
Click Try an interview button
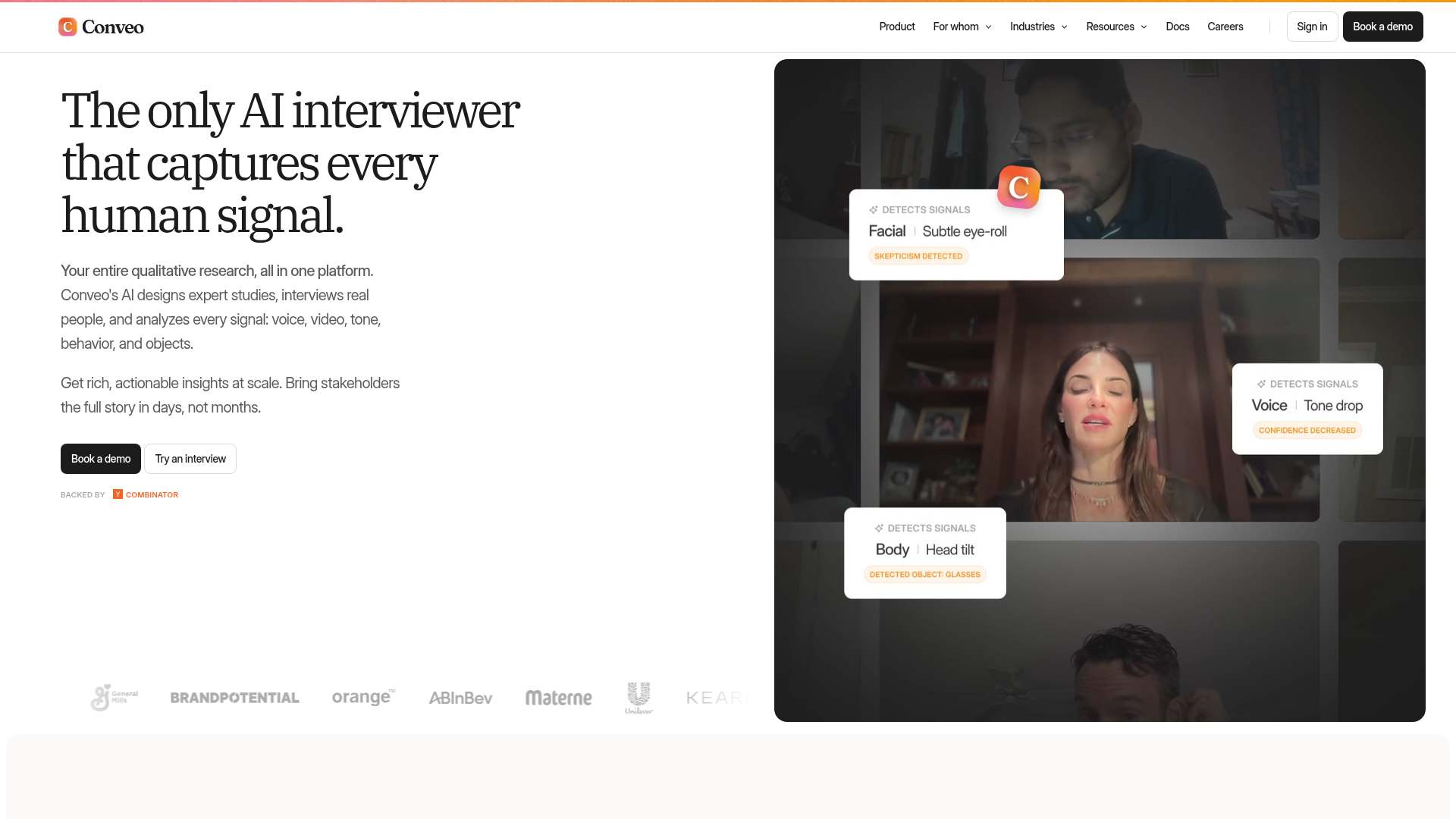[x=190, y=459]
